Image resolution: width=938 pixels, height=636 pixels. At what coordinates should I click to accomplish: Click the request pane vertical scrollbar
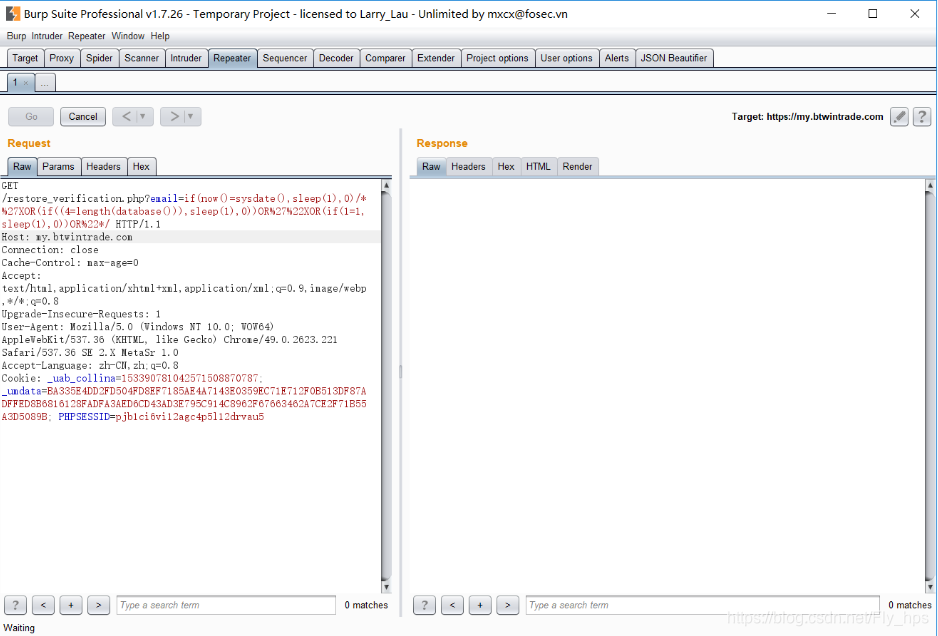(x=386, y=386)
